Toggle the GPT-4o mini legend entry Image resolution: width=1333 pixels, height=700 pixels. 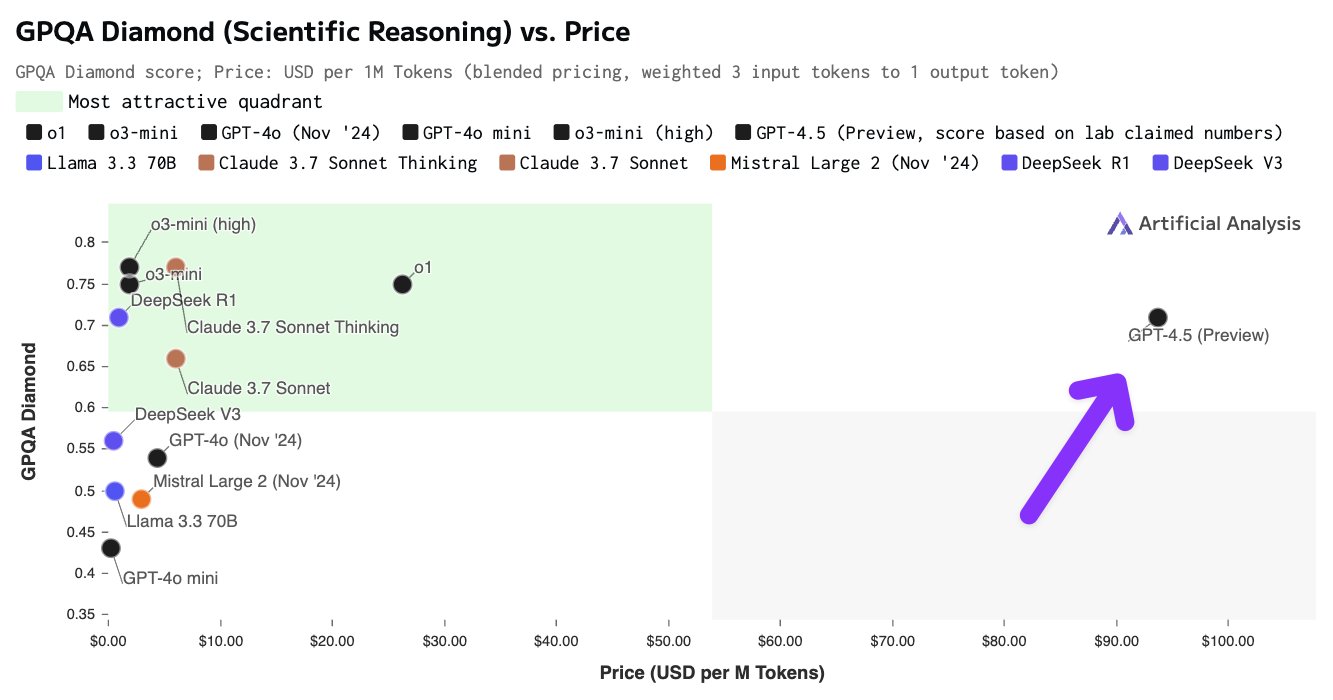[465, 133]
